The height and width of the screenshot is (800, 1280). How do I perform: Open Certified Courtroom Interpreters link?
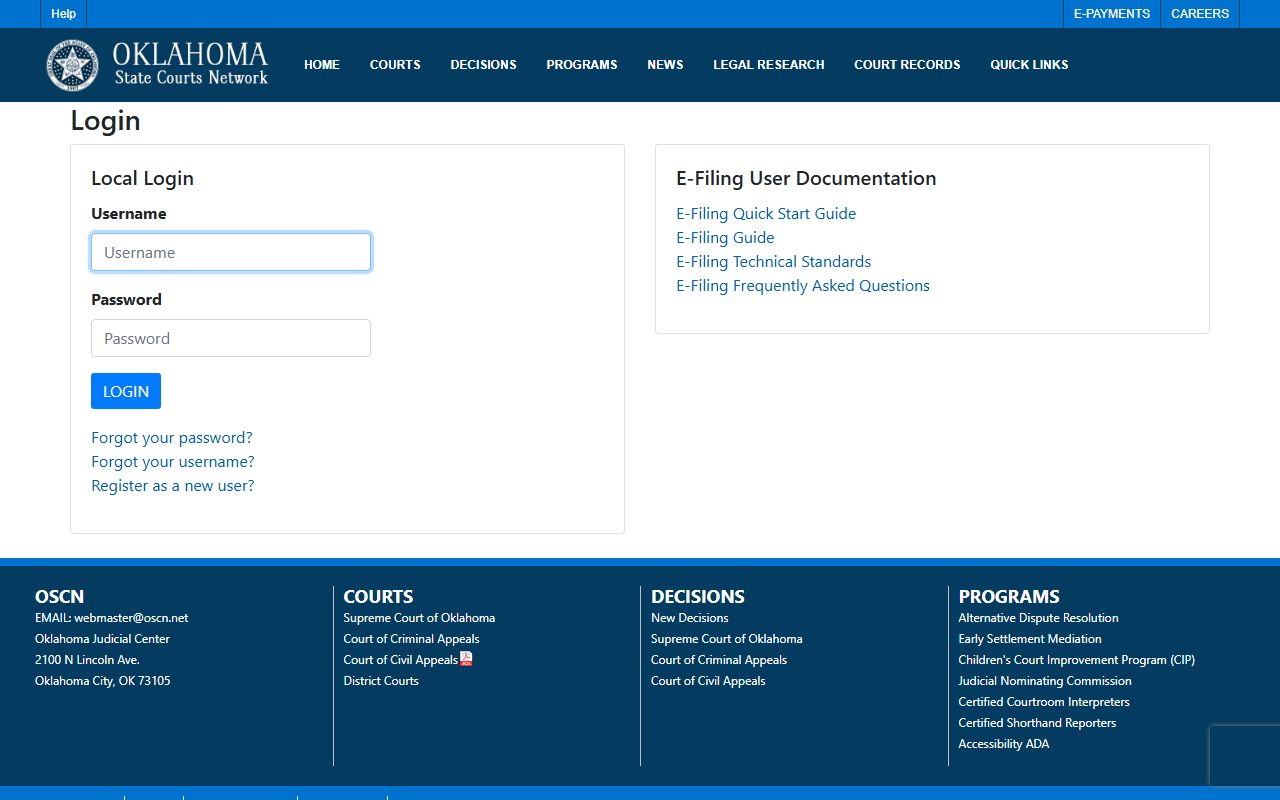click(1044, 702)
